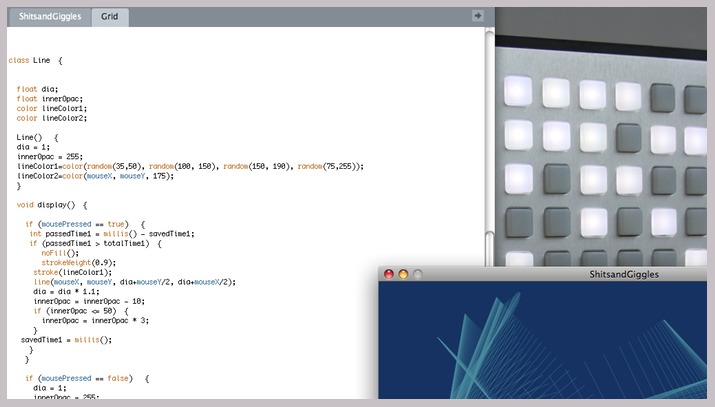Close the ShitsandGiggles sketch window
The image size is (715, 407).
tap(389, 274)
